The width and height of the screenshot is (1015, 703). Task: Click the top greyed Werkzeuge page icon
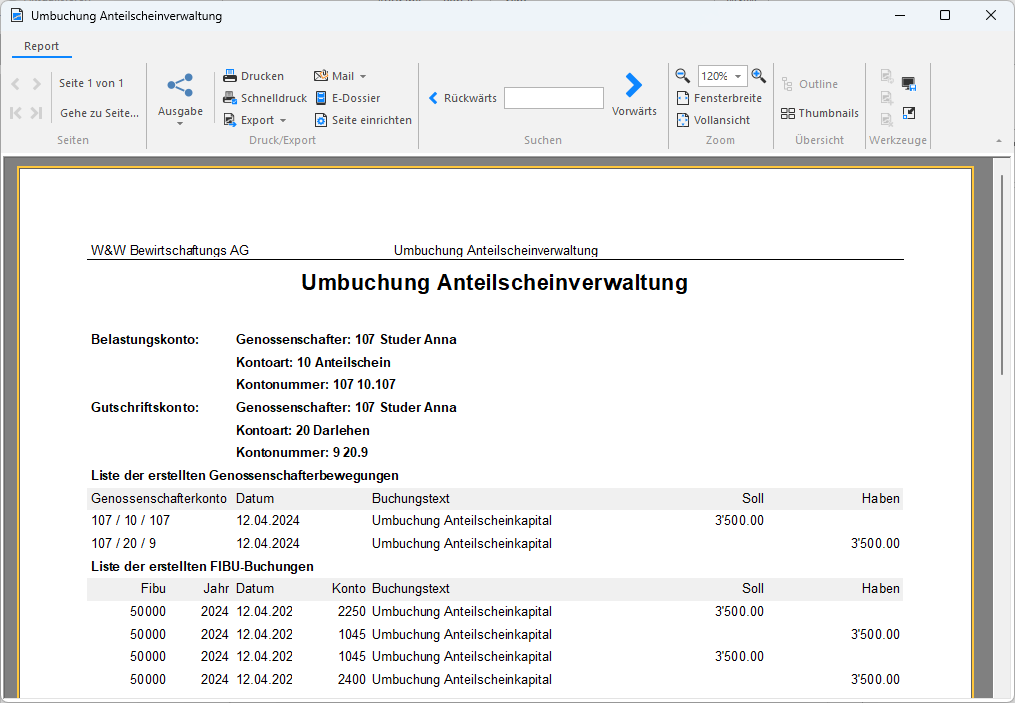(887, 76)
